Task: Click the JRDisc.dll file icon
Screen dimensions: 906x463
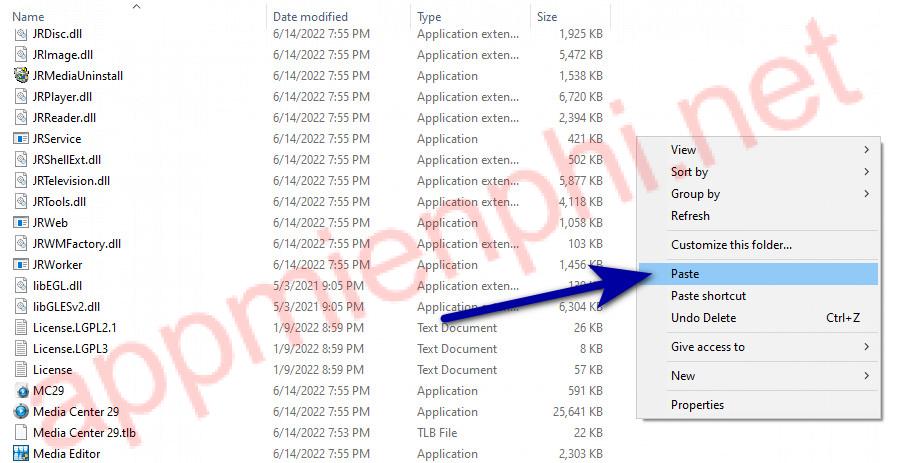Action: pos(21,34)
